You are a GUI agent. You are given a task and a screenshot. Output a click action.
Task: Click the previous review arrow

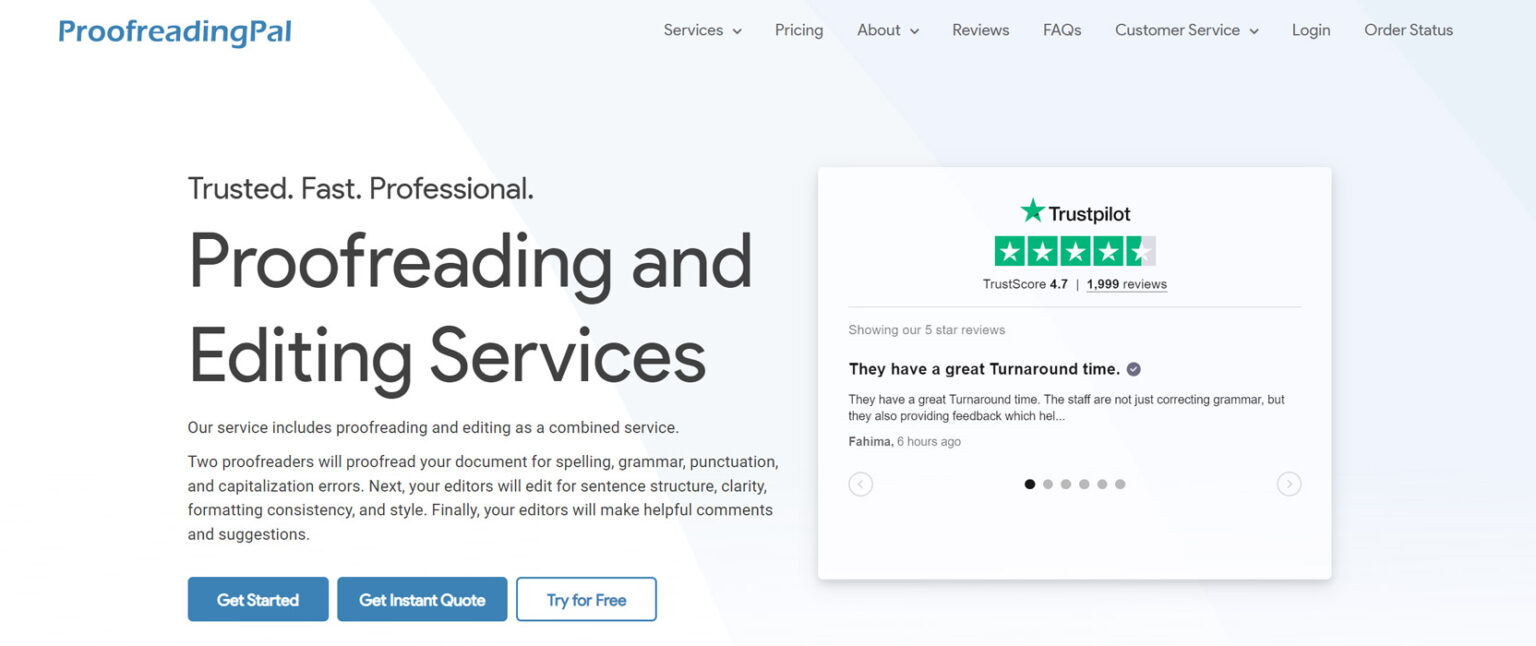(x=860, y=483)
